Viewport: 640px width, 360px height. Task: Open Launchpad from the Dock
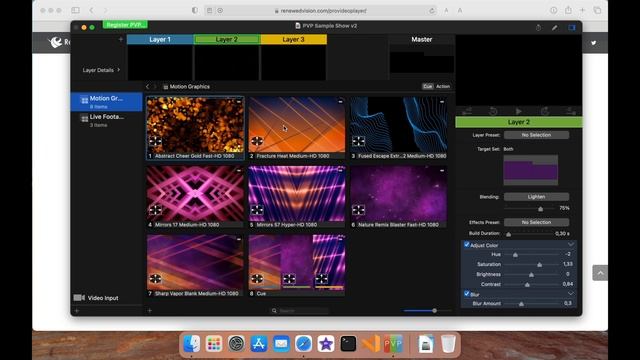[x=214, y=344]
